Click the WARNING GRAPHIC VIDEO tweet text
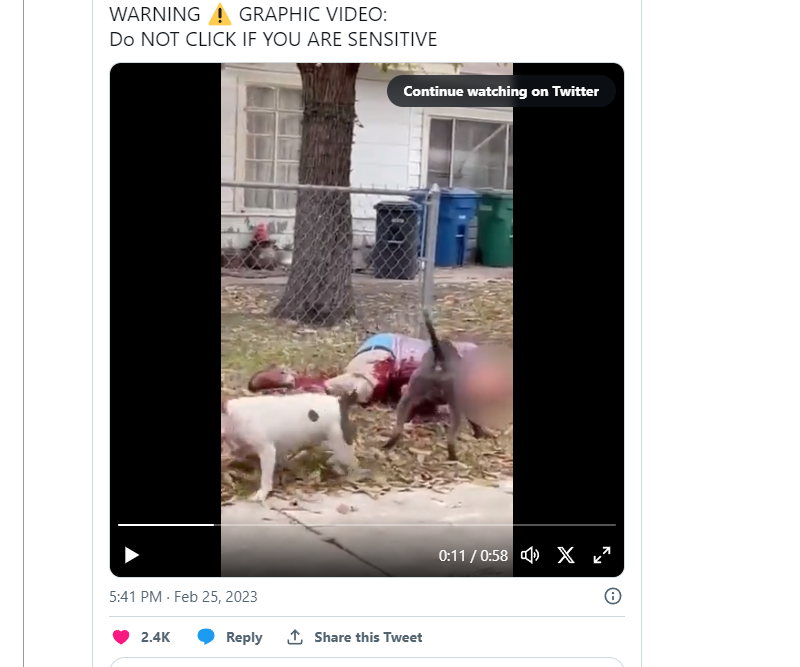 click(248, 15)
